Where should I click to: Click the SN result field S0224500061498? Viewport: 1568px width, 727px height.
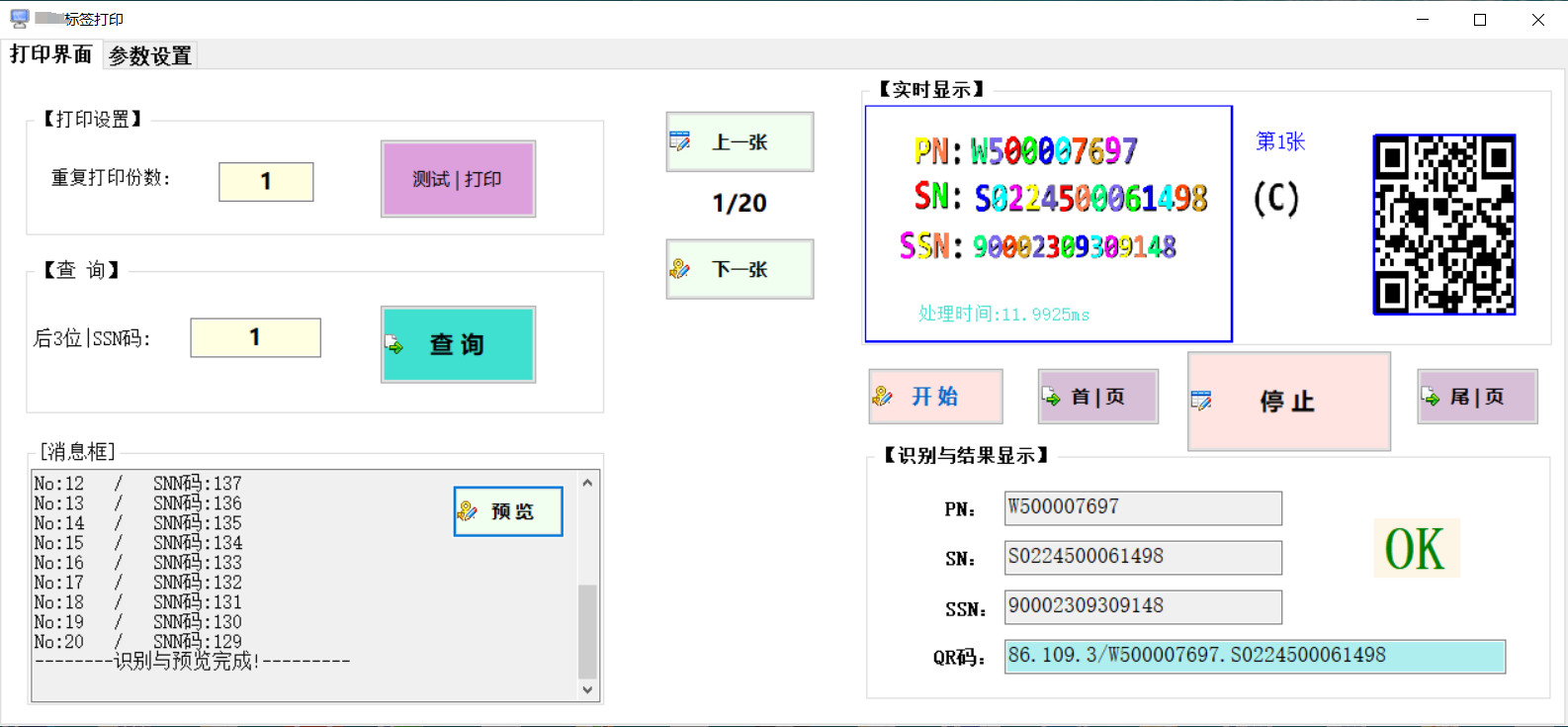(1143, 558)
